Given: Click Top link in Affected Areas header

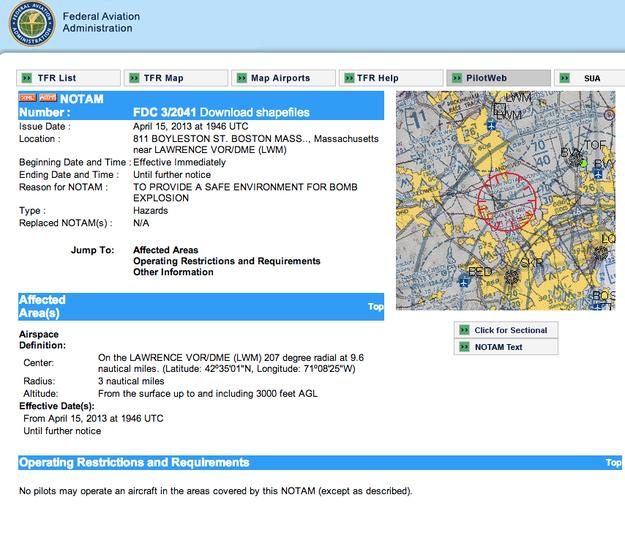Looking at the screenshot, I should pos(375,306).
